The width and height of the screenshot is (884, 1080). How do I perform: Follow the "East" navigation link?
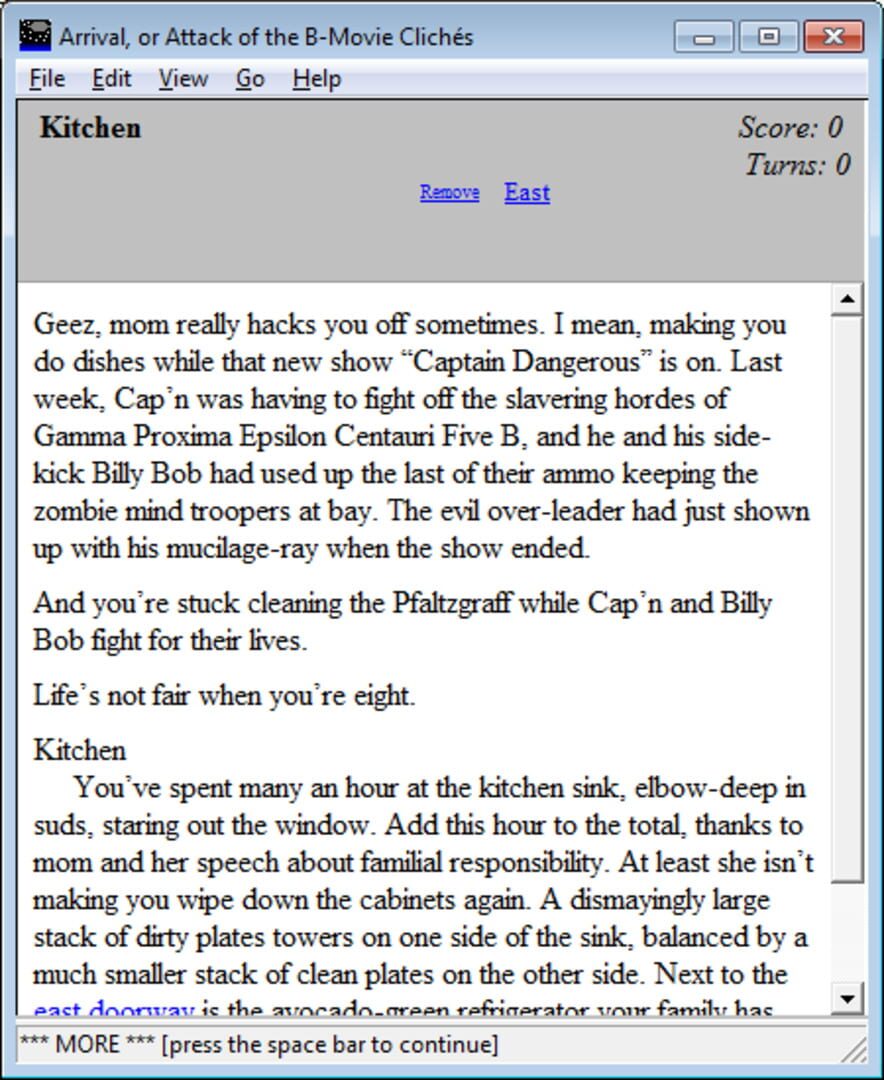(527, 192)
